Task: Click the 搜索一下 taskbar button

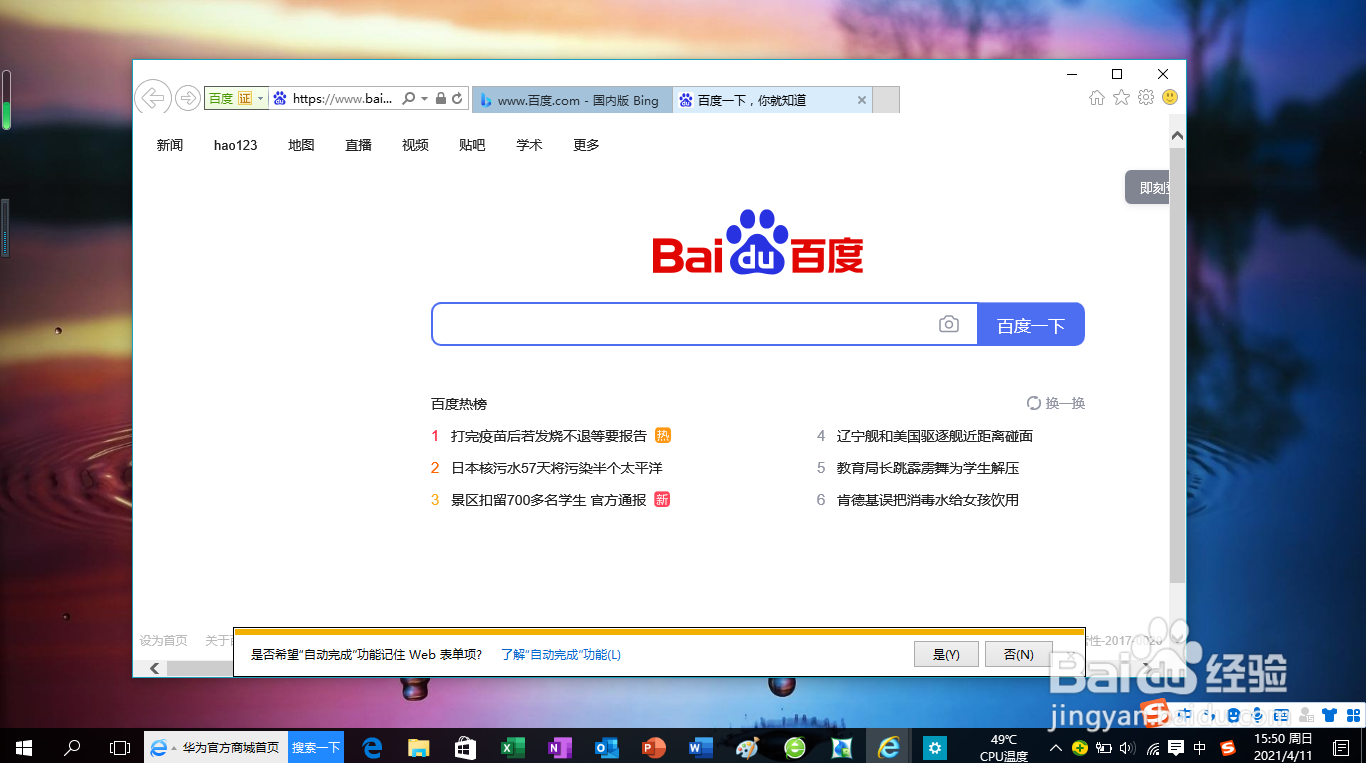Action: [x=316, y=747]
